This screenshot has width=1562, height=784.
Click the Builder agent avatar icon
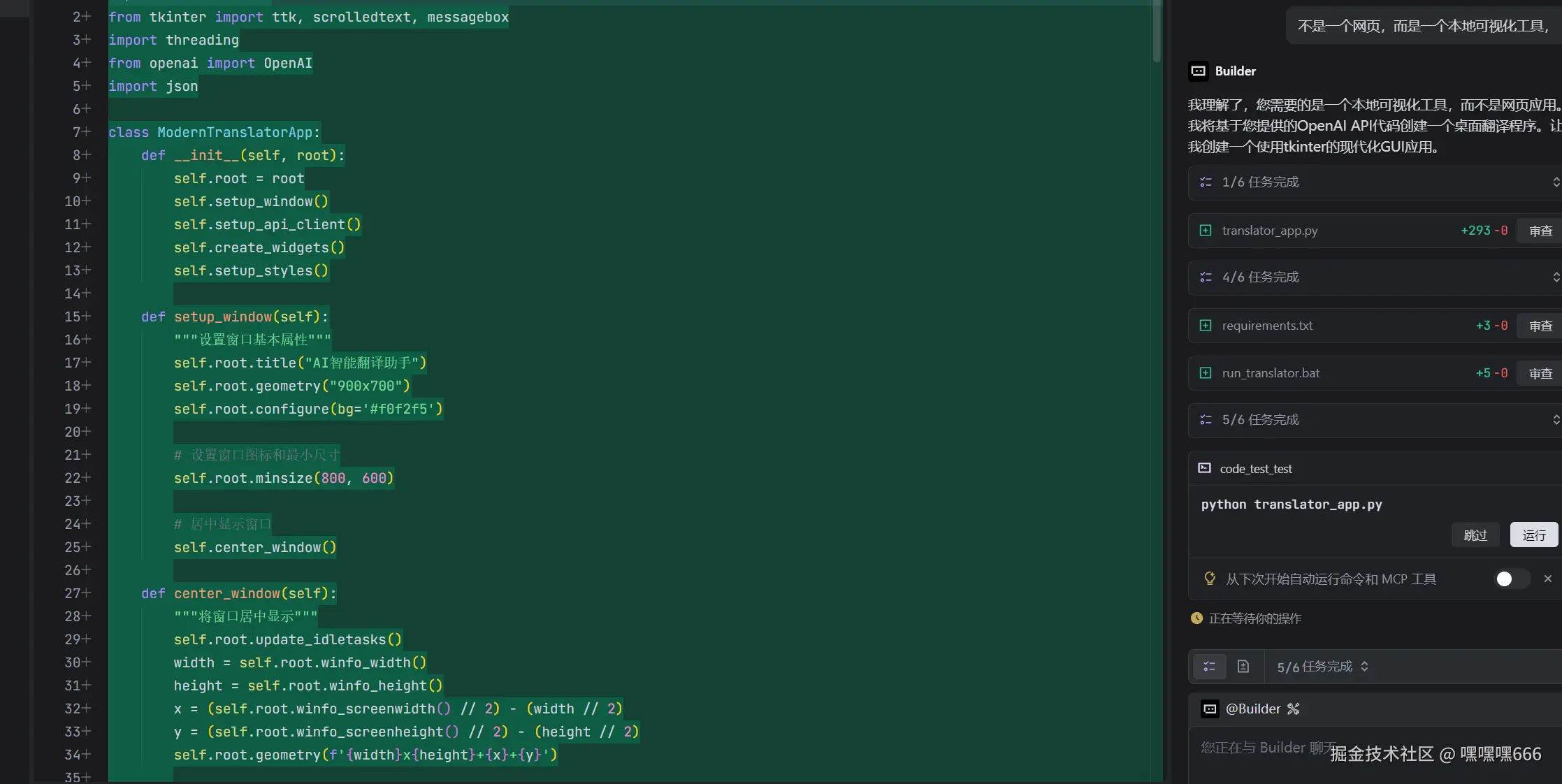coord(1198,71)
